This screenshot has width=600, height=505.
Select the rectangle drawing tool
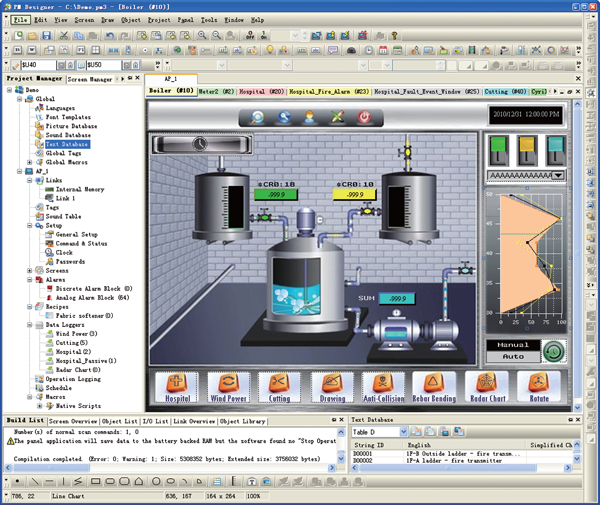pyautogui.click(x=95, y=481)
